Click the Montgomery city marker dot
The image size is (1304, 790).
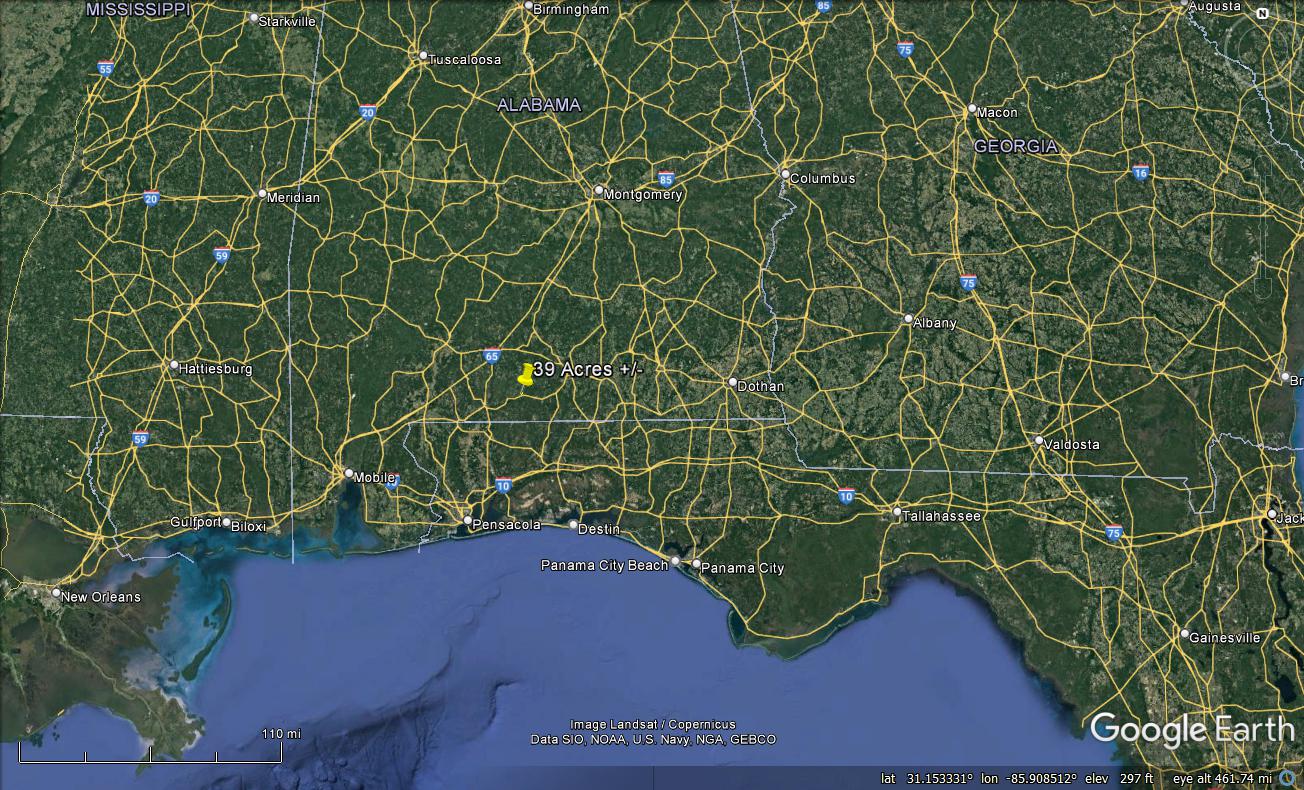coord(599,191)
